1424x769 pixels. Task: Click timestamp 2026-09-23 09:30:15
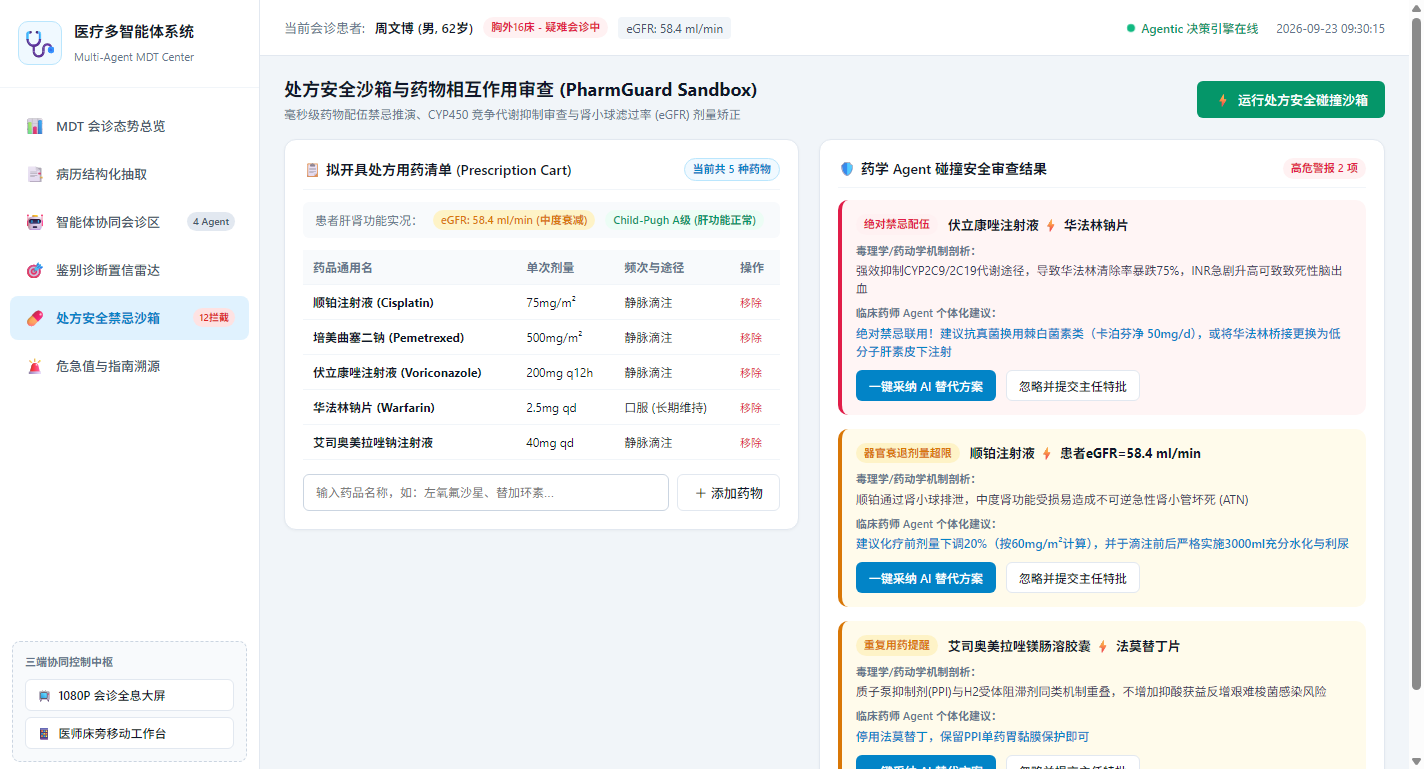[1330, 28]
